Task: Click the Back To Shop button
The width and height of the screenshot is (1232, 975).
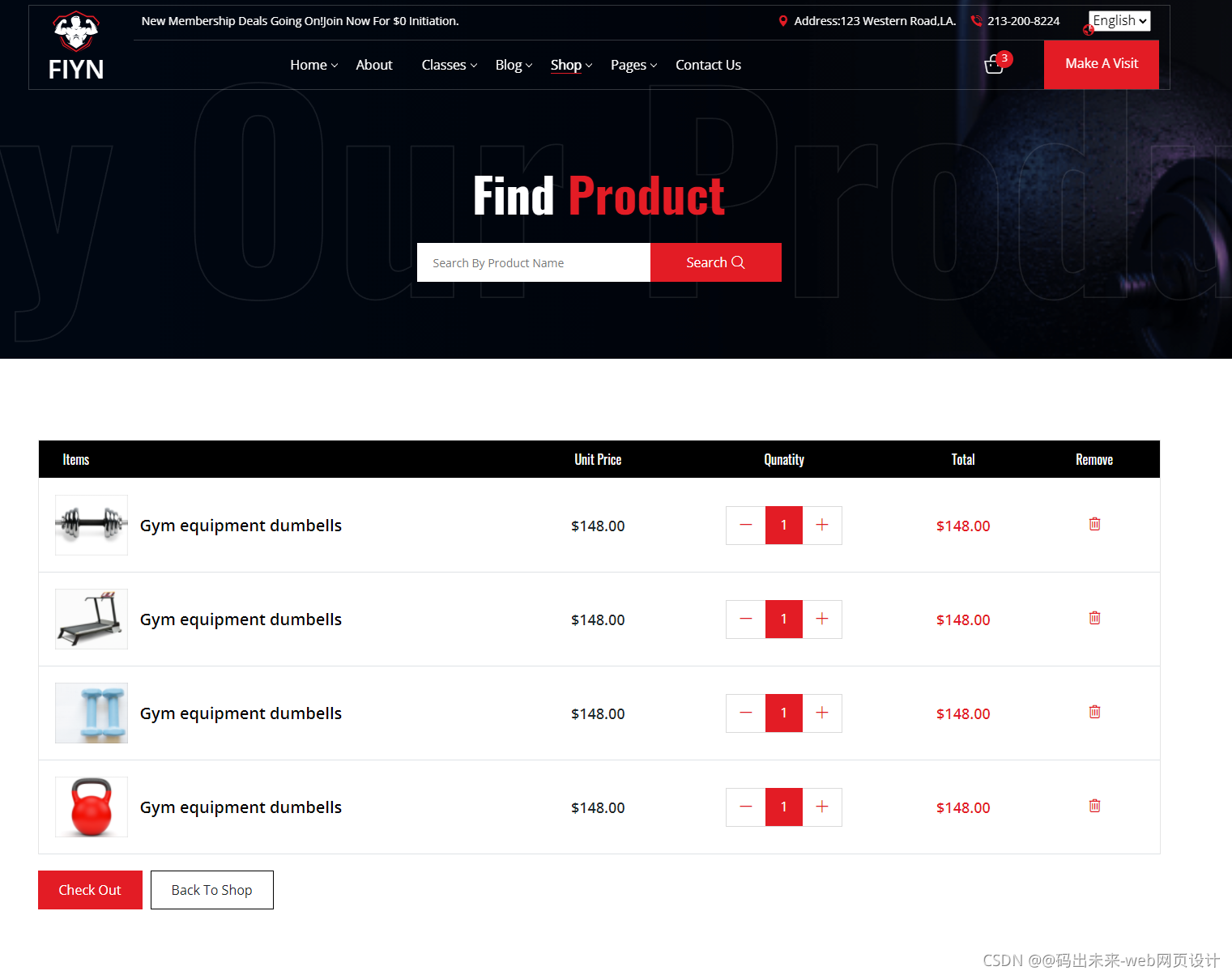Action: (x=212, y=890)
